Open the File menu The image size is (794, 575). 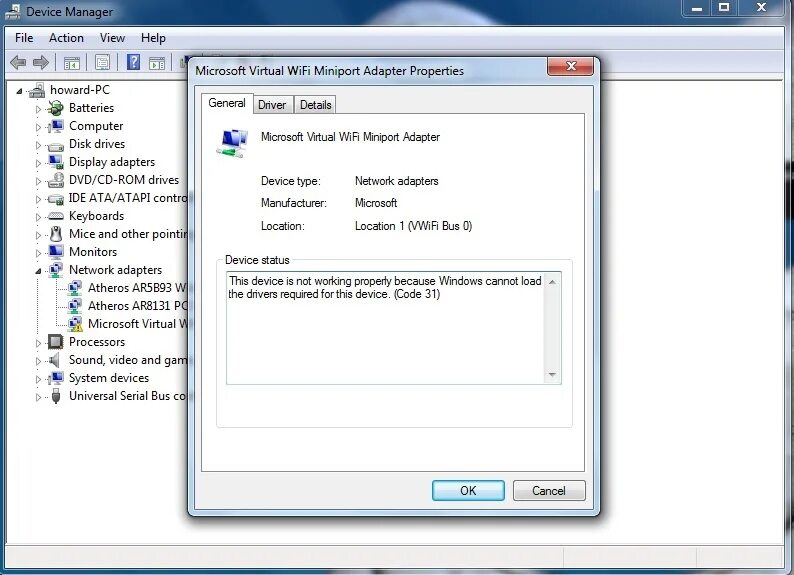(x=24, y=38)
